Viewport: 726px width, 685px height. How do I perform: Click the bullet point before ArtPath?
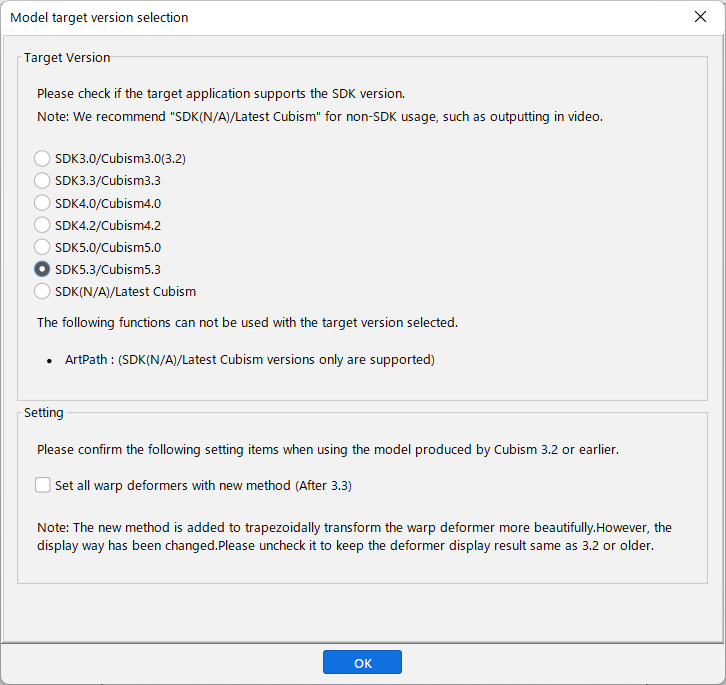pos(50,360)
